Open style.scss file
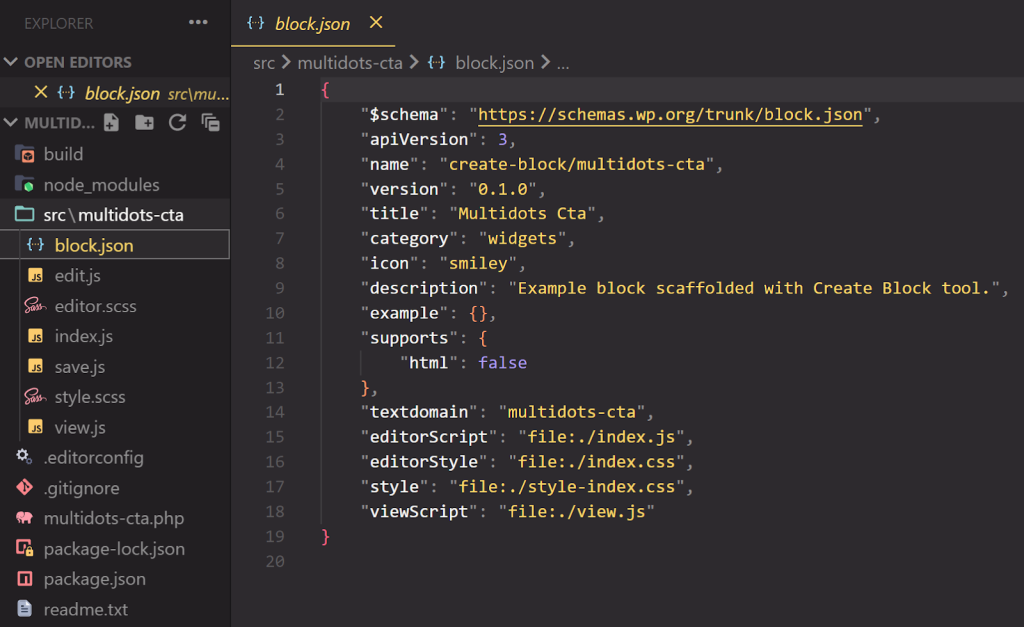The image size is (1024, 627). click(x=90, y=397)
